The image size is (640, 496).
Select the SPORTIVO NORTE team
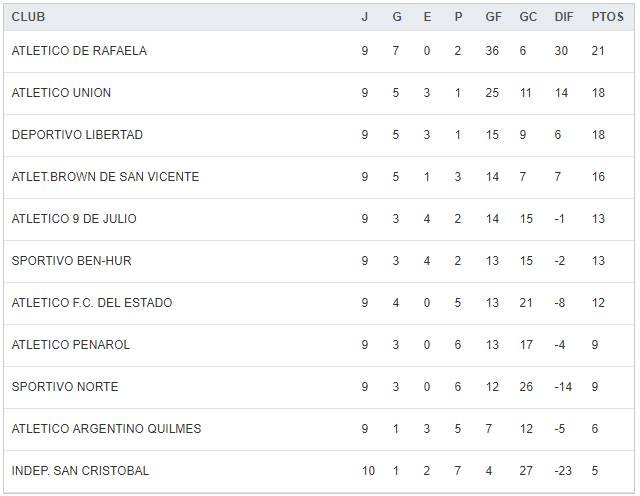coord(65,387)
